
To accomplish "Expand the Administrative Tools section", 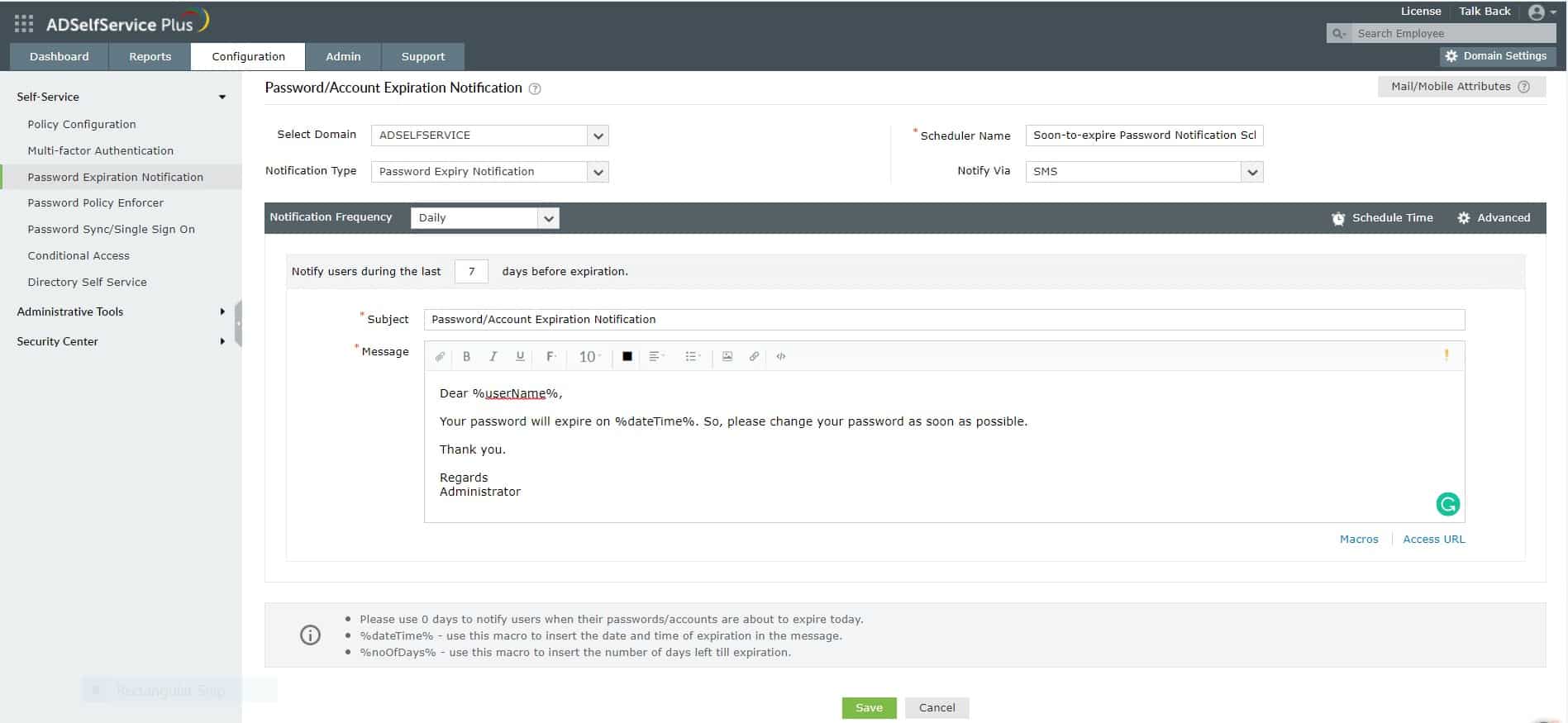I will click(121, 312).
